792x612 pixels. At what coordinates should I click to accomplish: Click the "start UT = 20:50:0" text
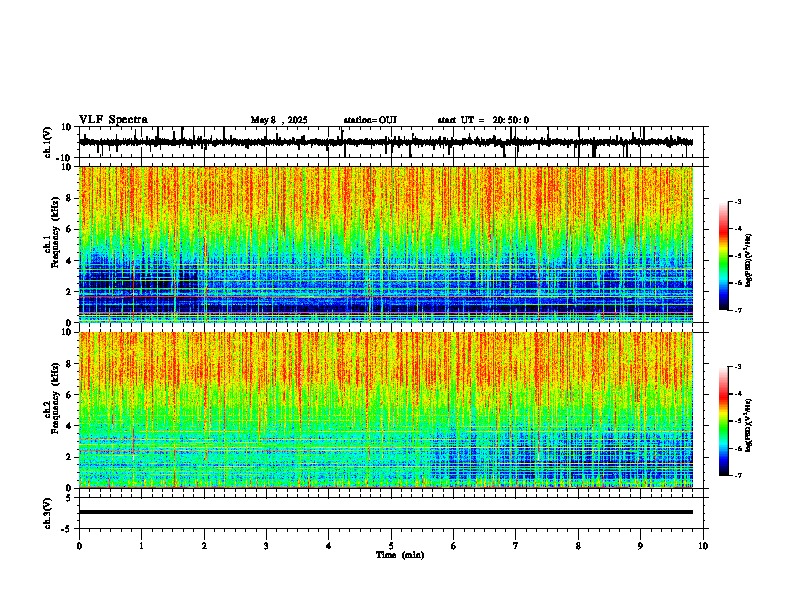[x=483, y=120]
